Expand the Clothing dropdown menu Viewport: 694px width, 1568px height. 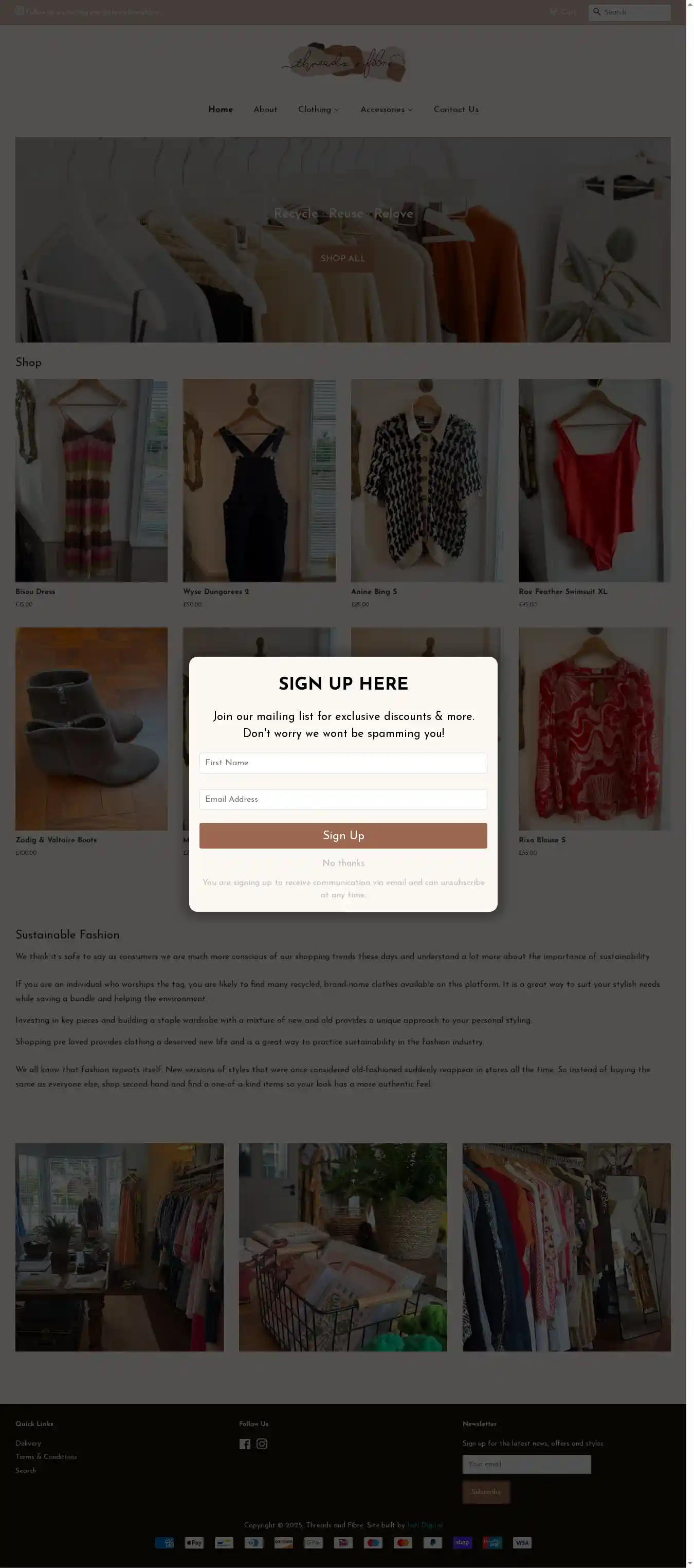pos(318,110)
